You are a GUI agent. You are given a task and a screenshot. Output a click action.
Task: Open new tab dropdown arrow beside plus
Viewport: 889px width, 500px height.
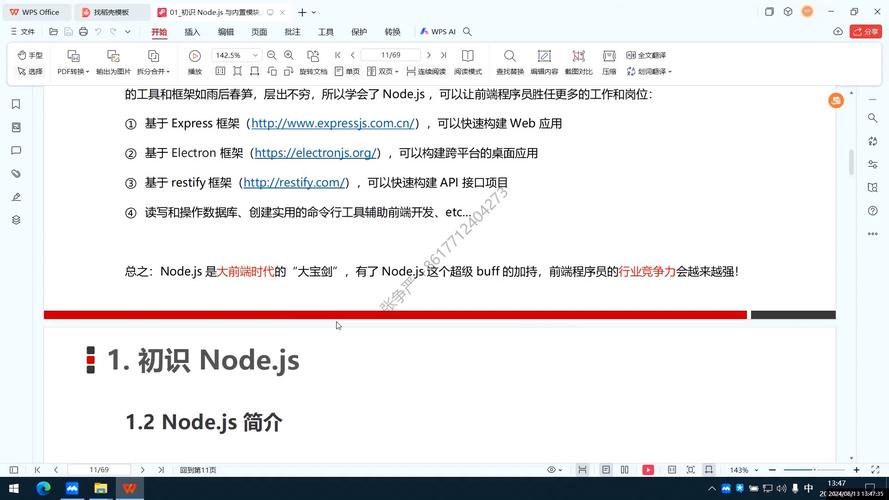tap(314, 12)
